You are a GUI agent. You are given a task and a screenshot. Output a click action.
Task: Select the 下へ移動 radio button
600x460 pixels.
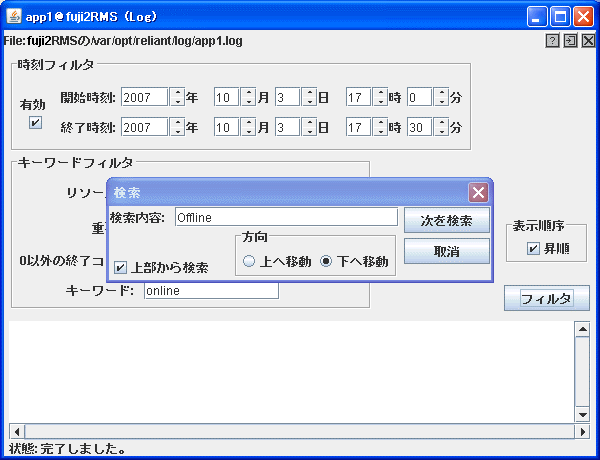326,261
